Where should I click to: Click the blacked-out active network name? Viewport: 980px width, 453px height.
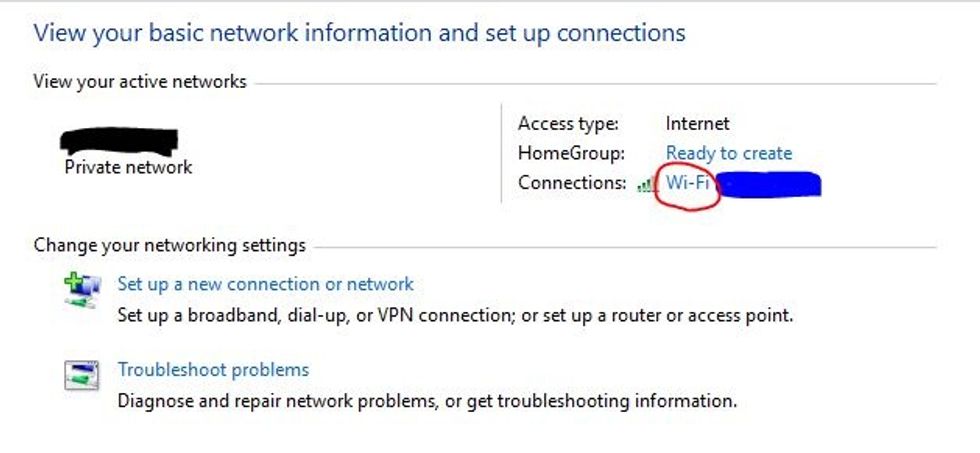coord(119,140)
